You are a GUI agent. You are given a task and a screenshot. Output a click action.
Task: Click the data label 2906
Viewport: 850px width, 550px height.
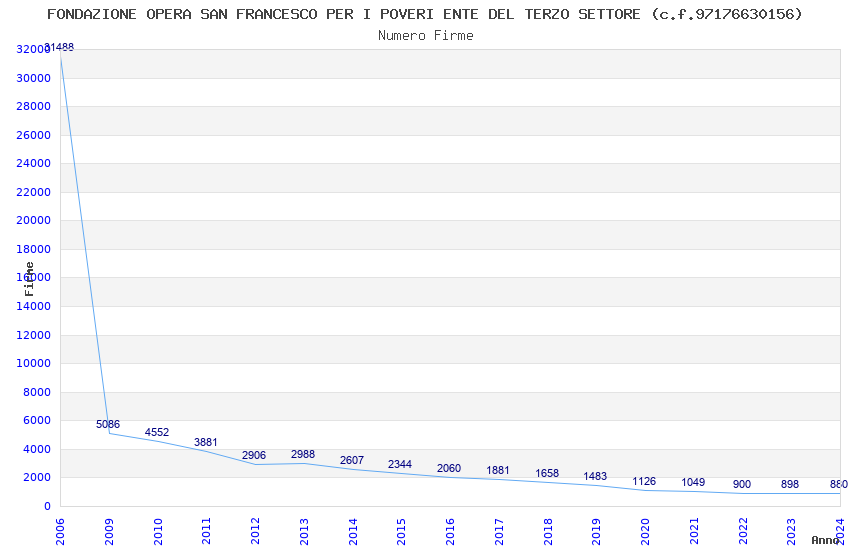(x=254, y=456)
